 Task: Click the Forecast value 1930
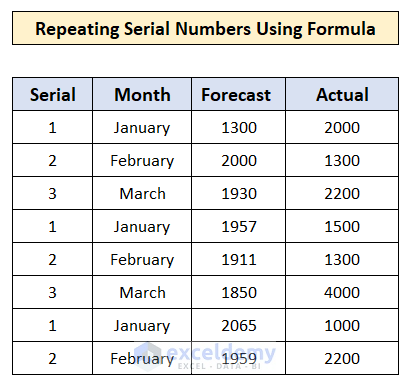click(238, 193)
